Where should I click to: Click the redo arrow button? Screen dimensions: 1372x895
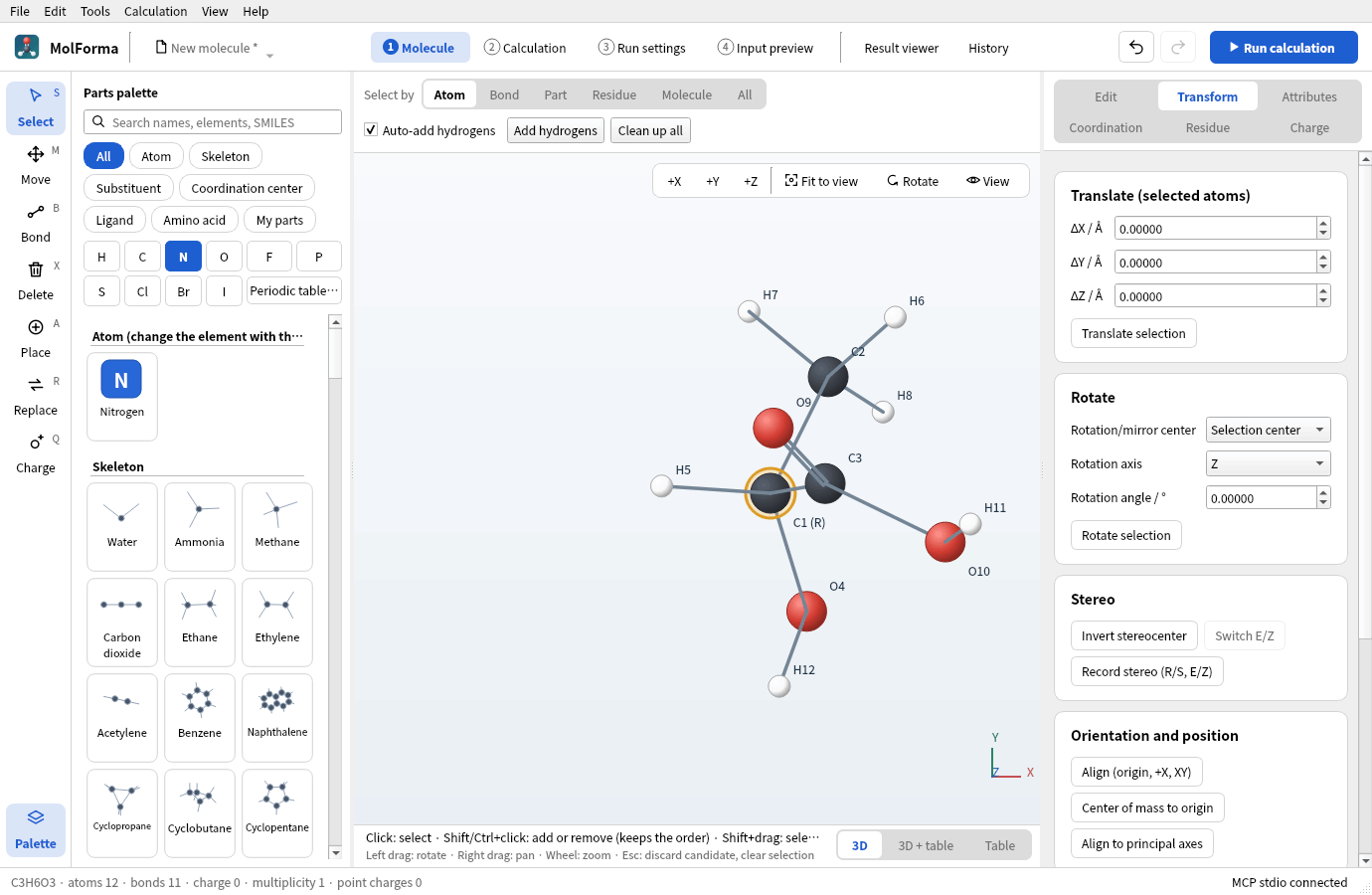point(1178,48)
